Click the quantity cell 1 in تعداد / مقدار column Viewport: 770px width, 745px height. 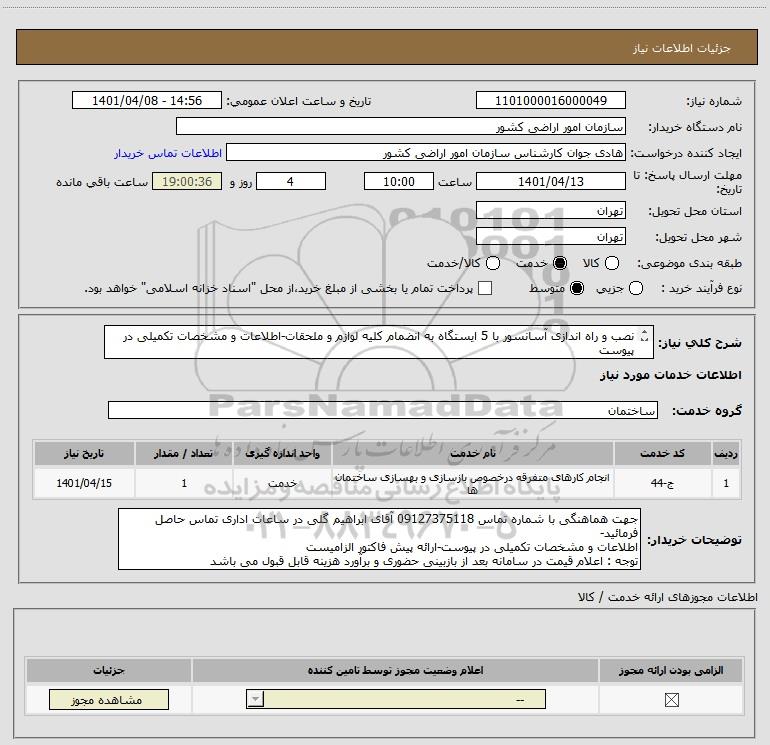[184, 483]
